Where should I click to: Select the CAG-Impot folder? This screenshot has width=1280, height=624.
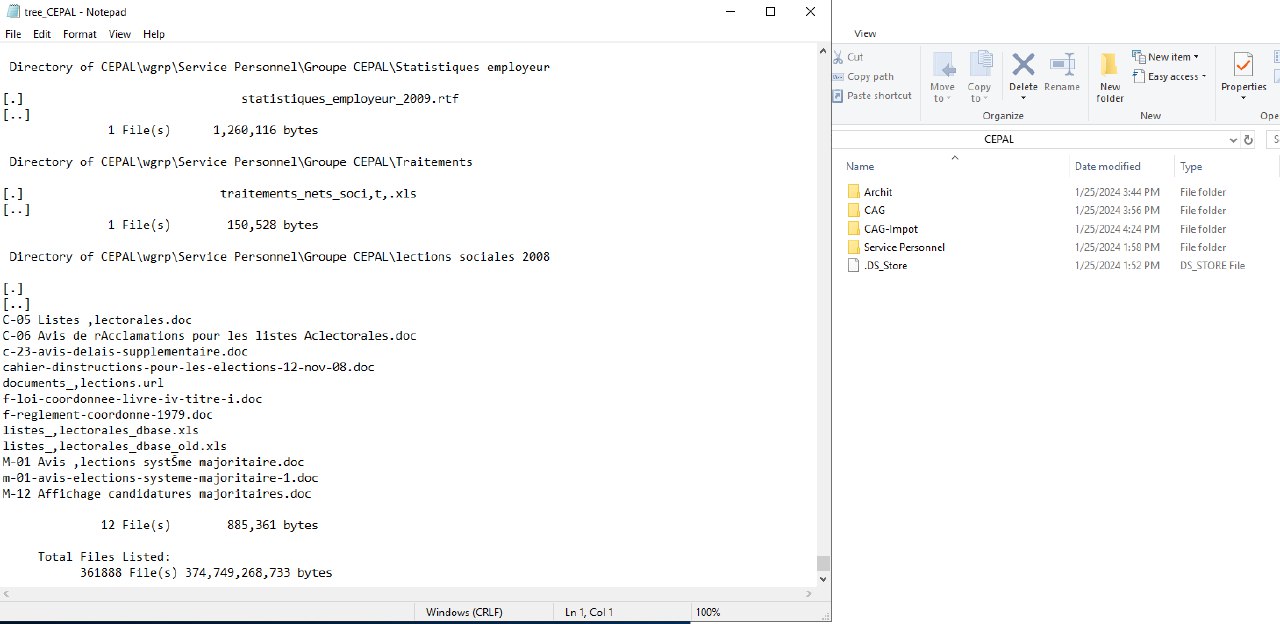coord(890,229)
